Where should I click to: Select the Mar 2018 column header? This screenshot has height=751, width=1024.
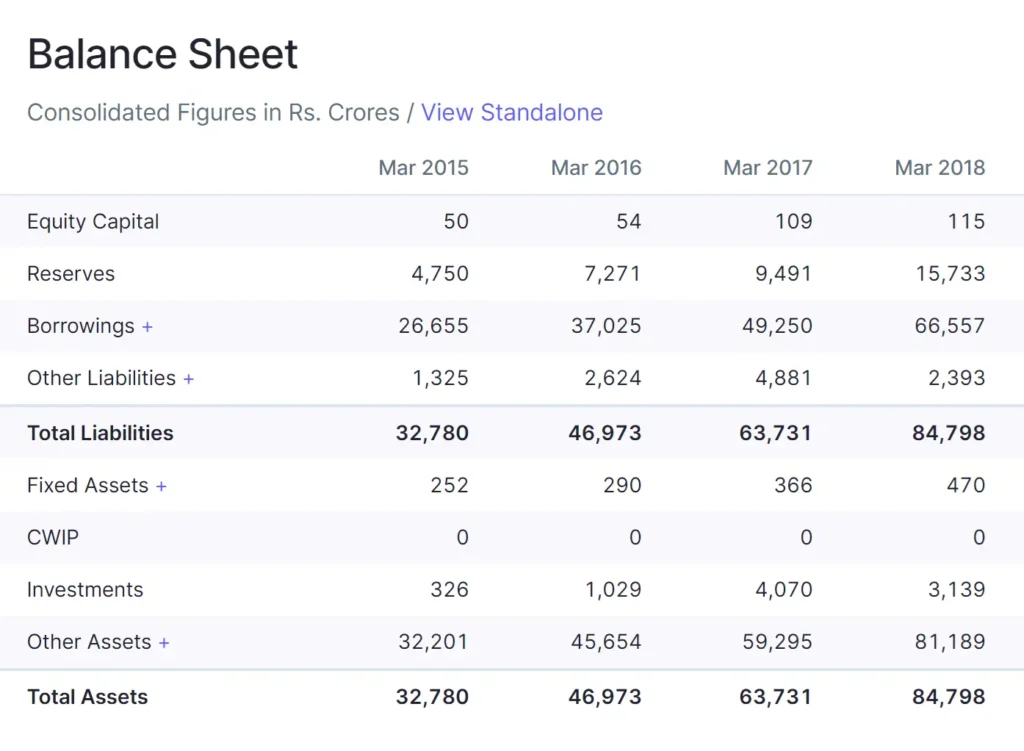939,168
